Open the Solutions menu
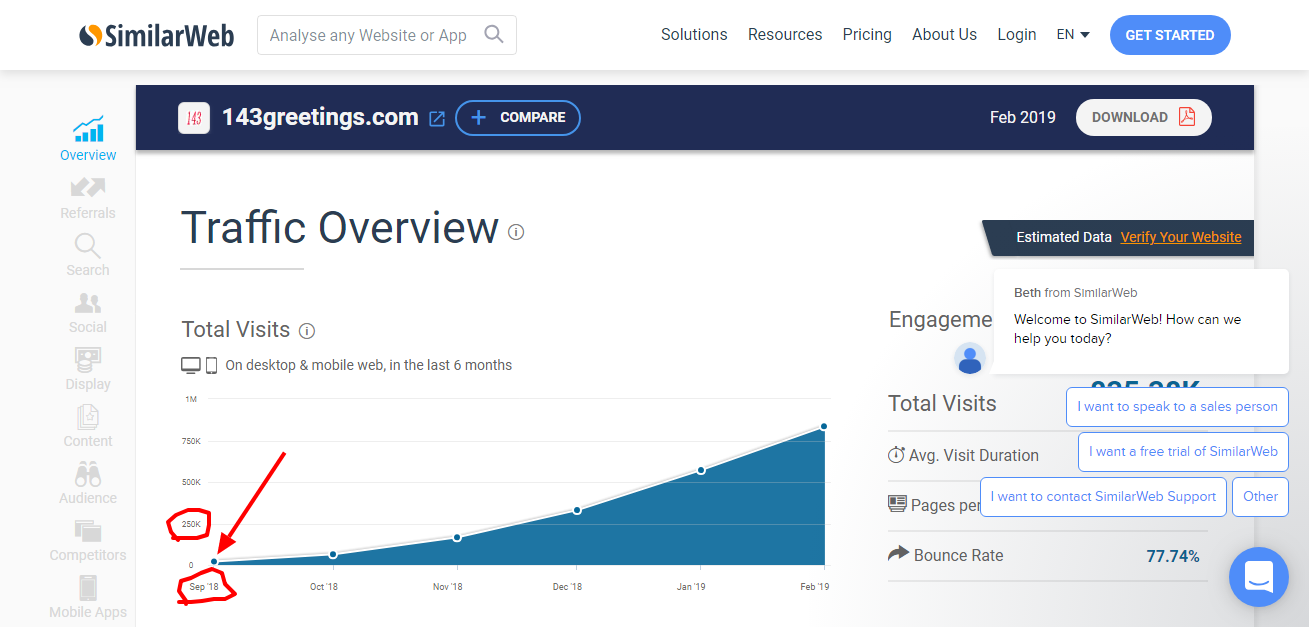This screenshot has width=1309, height=627. [x=694, y=35]
